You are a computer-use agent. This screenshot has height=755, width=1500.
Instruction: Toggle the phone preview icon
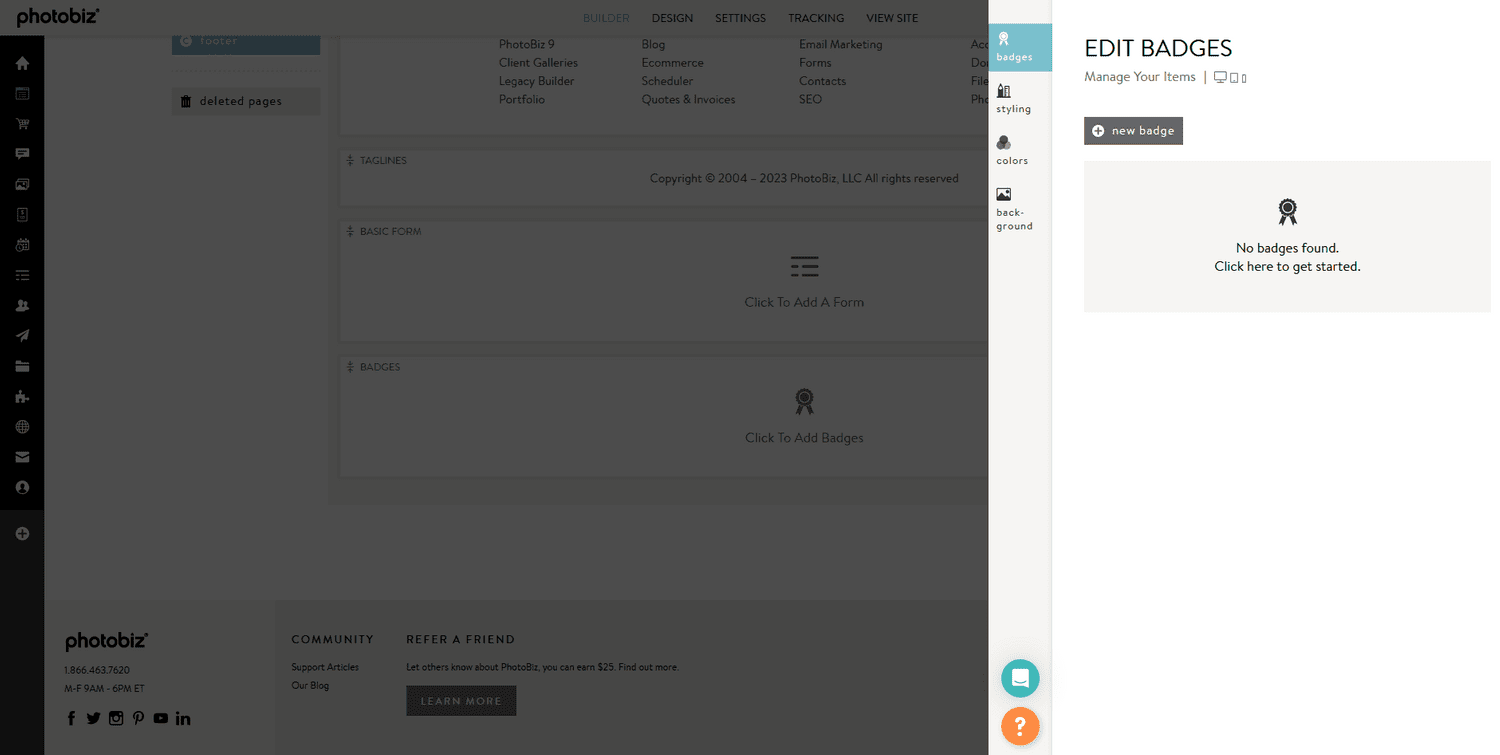(x=1242, y=76)
